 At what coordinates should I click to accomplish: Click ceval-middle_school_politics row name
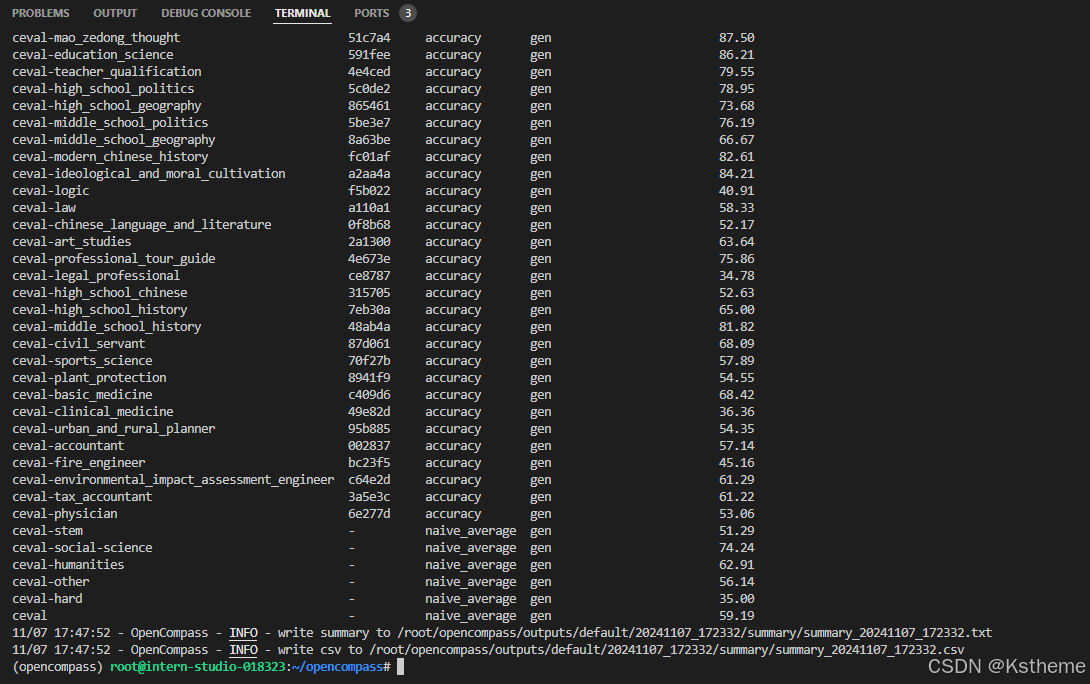110,122
